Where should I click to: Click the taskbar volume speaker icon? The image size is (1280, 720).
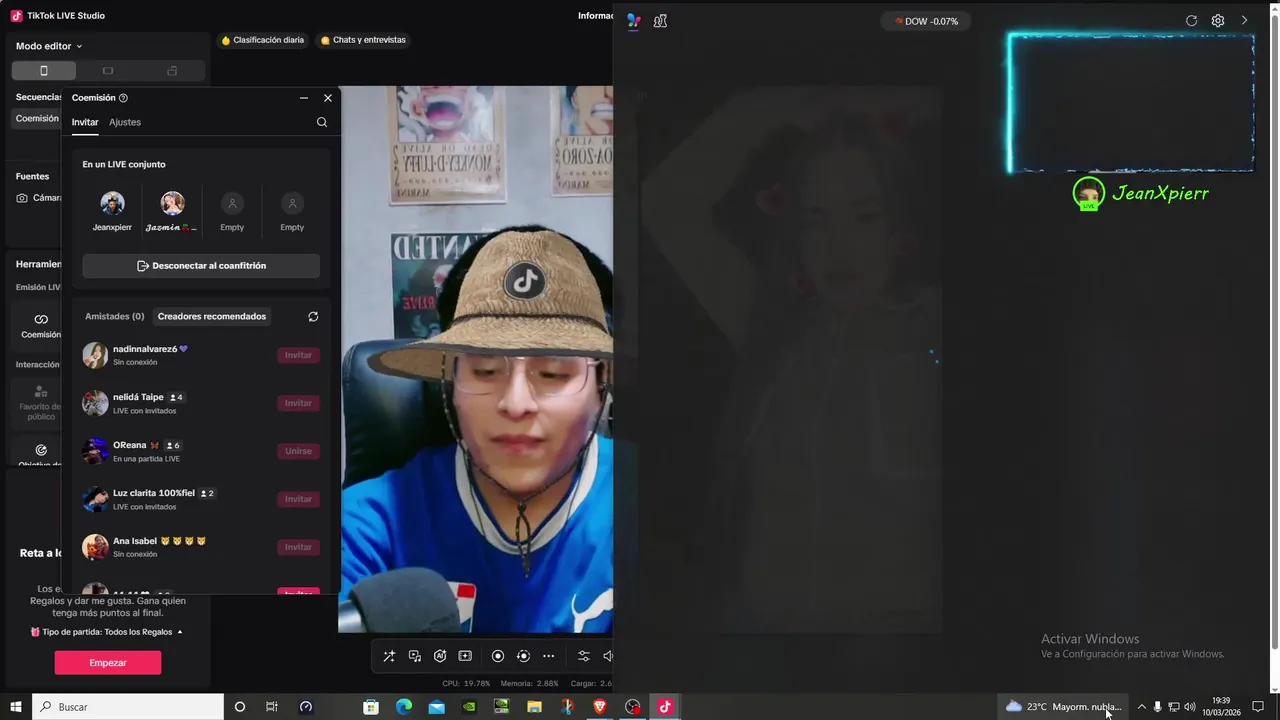tap(1190, 707)
